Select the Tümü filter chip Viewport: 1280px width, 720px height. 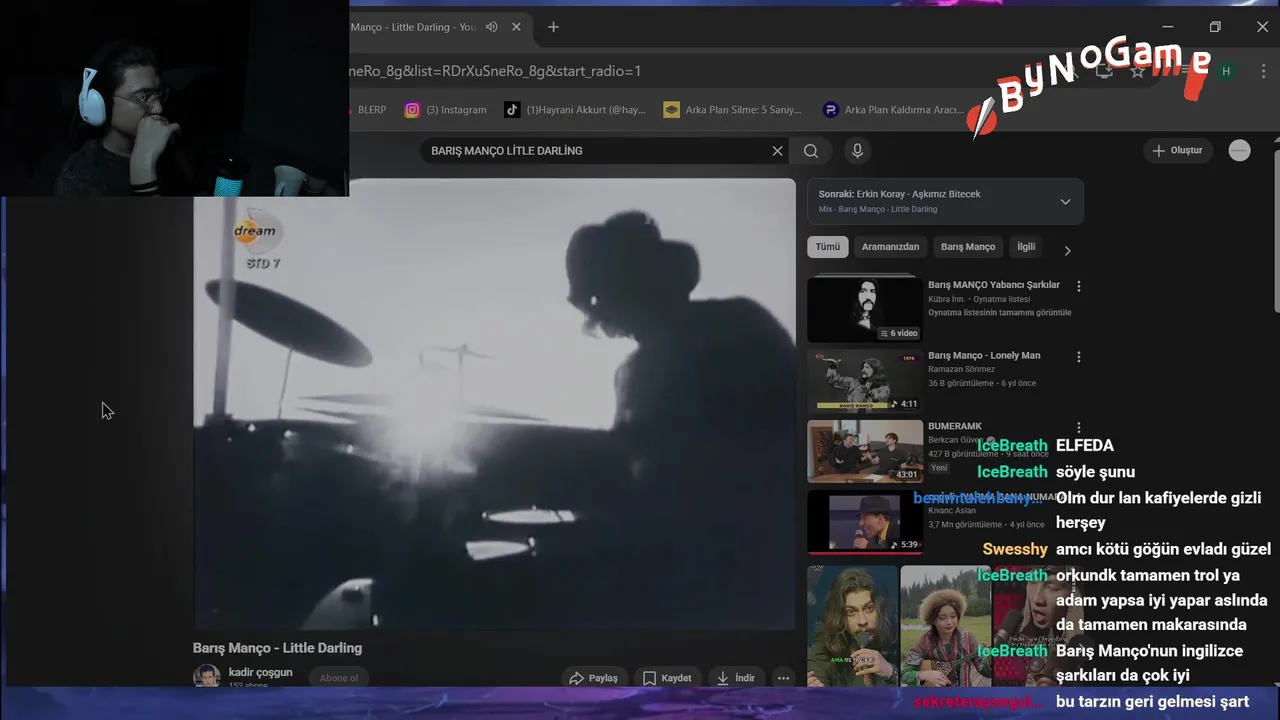(828, 247)
